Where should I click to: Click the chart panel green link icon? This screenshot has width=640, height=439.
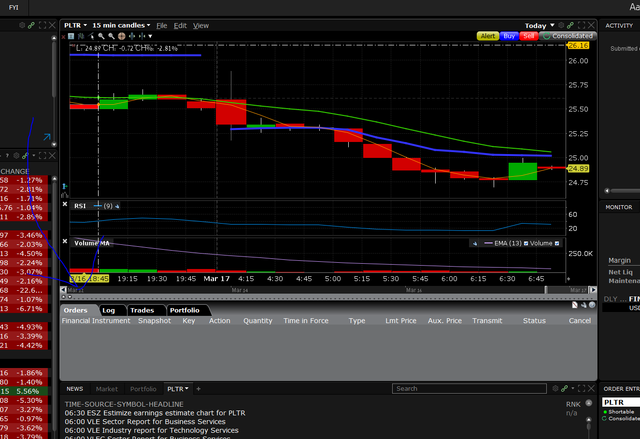571,25
